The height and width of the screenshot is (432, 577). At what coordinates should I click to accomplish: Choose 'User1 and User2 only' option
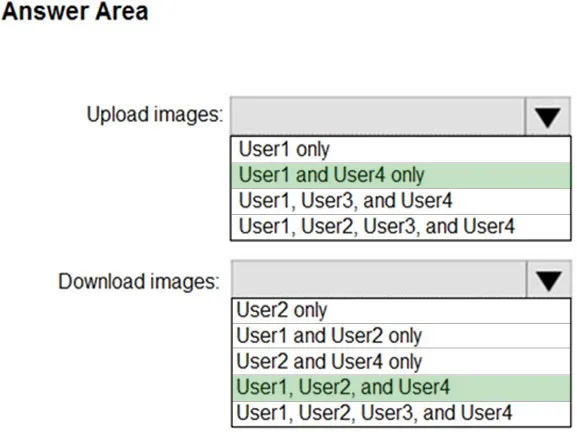[401, 336]
